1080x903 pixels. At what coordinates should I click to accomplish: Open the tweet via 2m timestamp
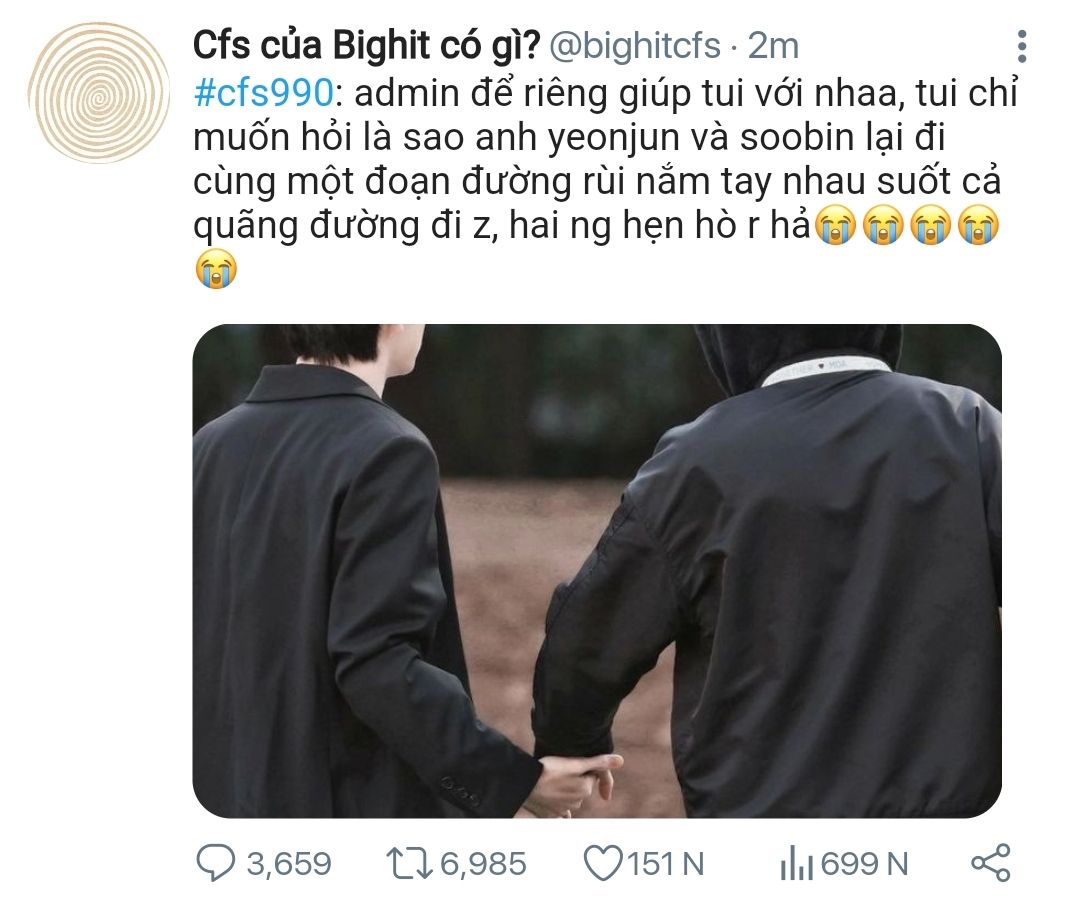coord(773,46)
